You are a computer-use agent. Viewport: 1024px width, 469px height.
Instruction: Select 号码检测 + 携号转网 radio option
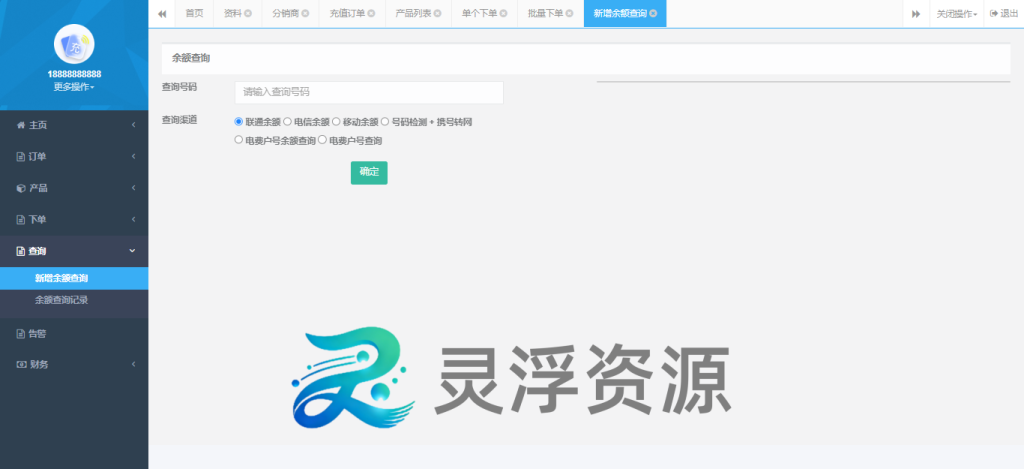[385, 121]
